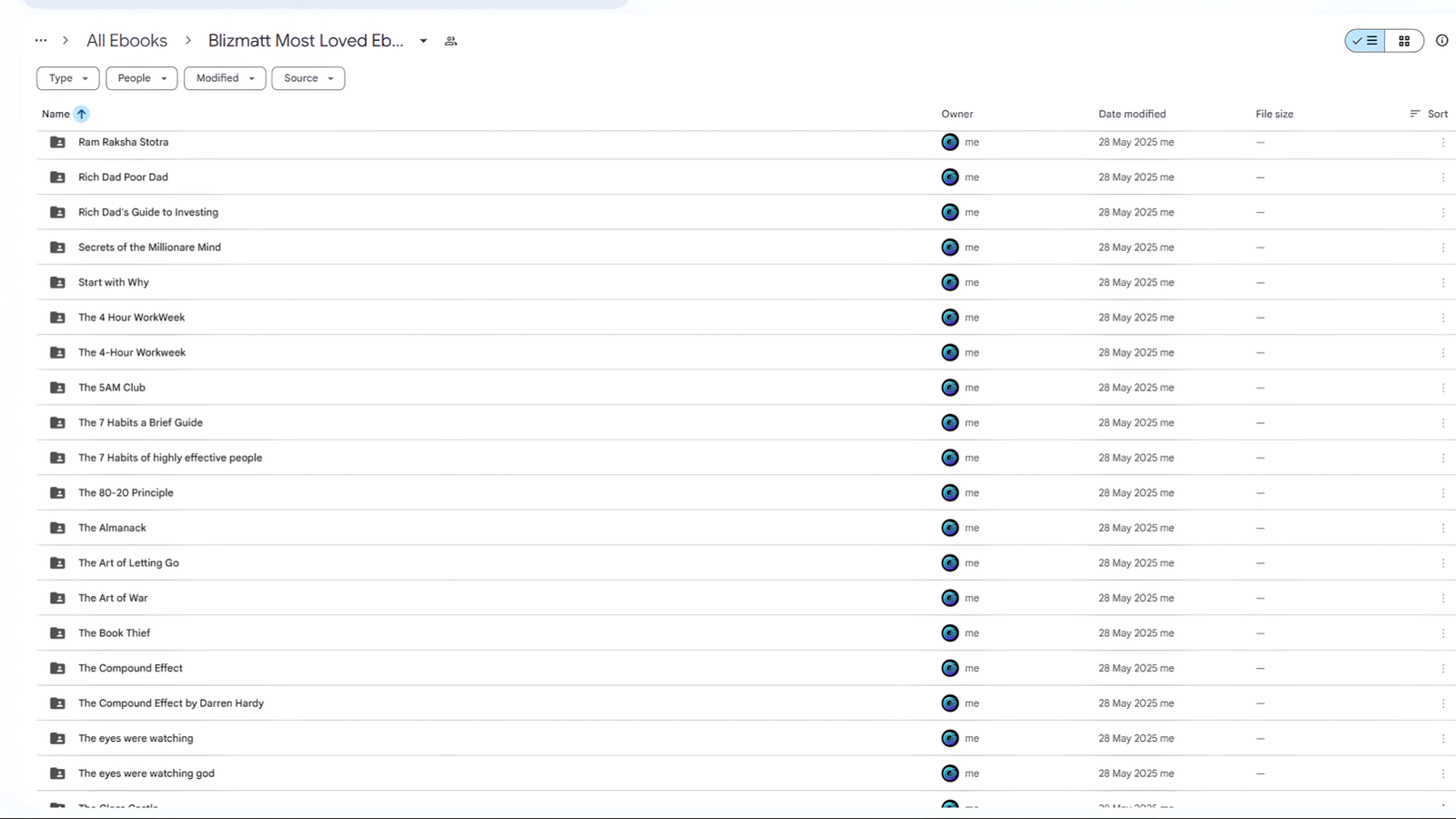Image resolution: width=1456 pixels, height=819 pixels.
Task: Select the folder name The 7 Habits a Brief Guide
Action: point(140,422)
